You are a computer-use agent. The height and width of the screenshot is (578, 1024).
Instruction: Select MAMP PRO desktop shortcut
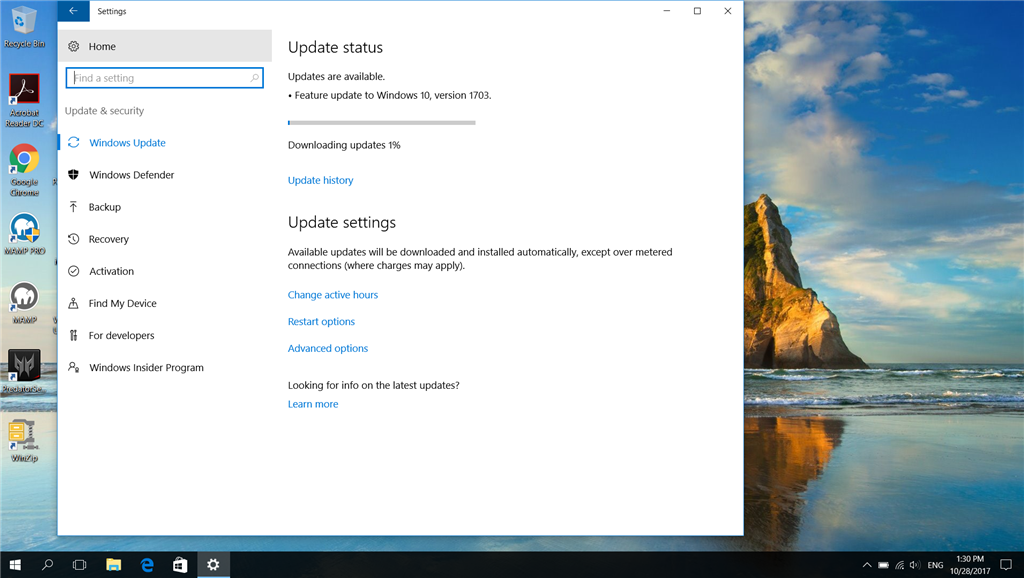24,234
